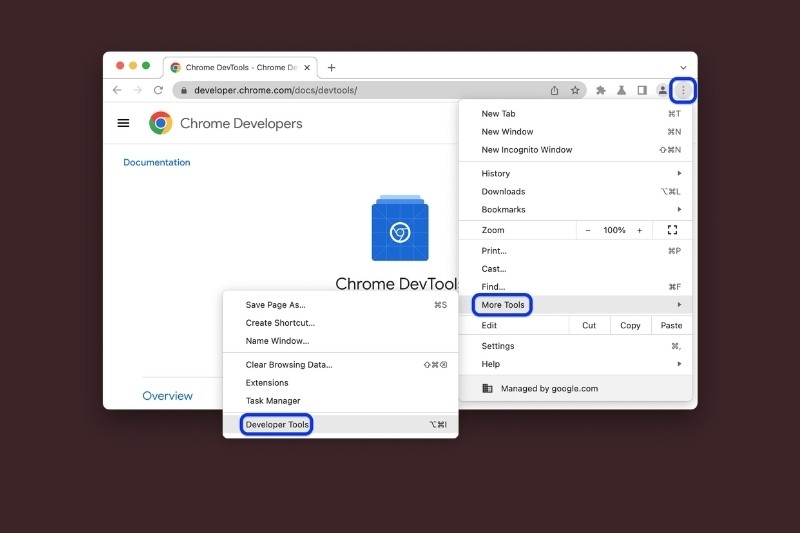Expand the More Tools submenu
This screenshot has width=800, height=533.
click(575, 304)
